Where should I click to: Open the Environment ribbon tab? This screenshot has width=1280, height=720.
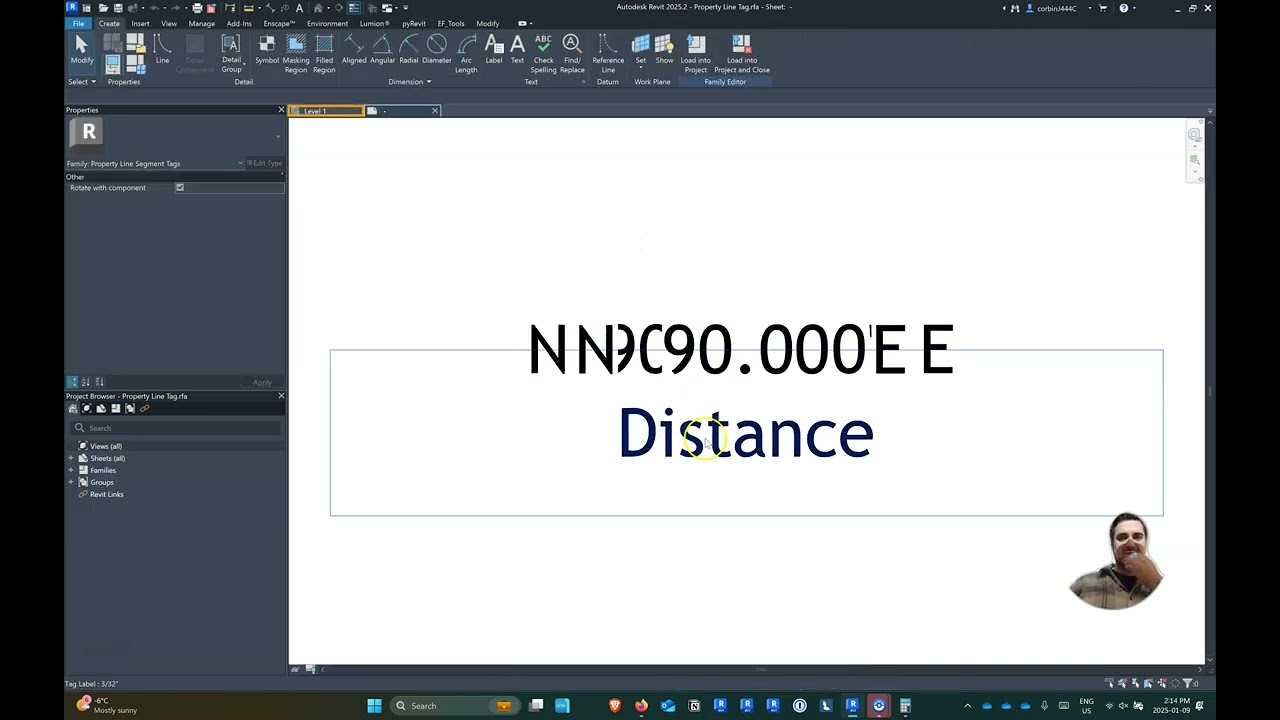(x=328, y=23)
